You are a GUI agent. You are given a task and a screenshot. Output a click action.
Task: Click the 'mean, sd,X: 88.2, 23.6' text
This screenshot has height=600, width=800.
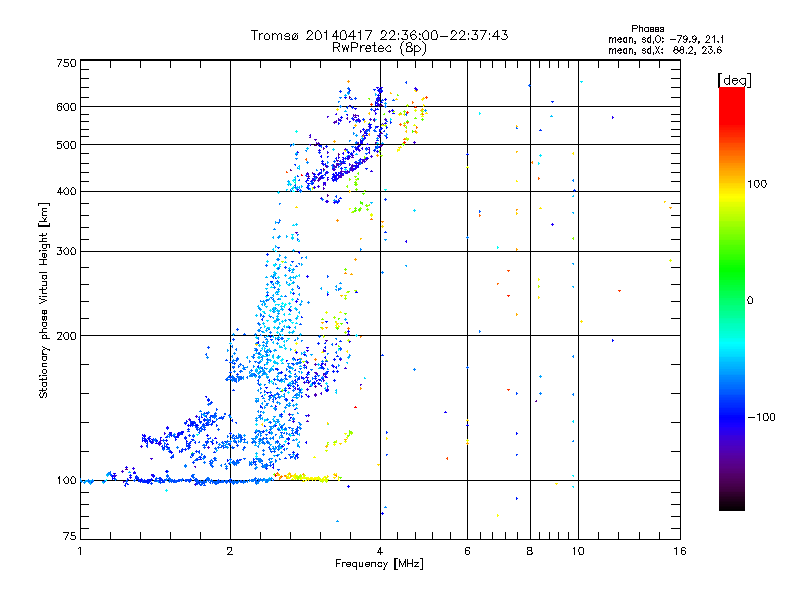point(665,50)
